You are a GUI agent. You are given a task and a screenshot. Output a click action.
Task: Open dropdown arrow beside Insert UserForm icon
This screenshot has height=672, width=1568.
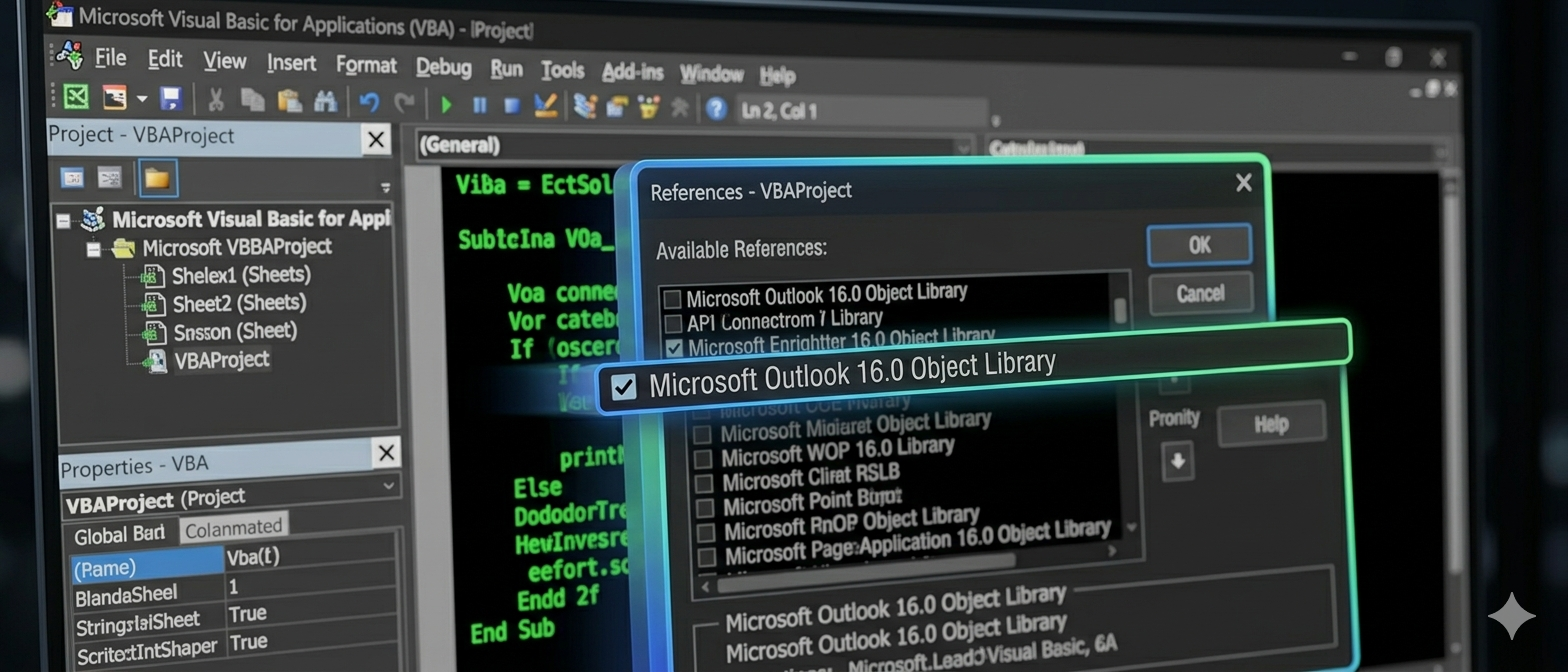pyautogui.click(x=141, y=99)
